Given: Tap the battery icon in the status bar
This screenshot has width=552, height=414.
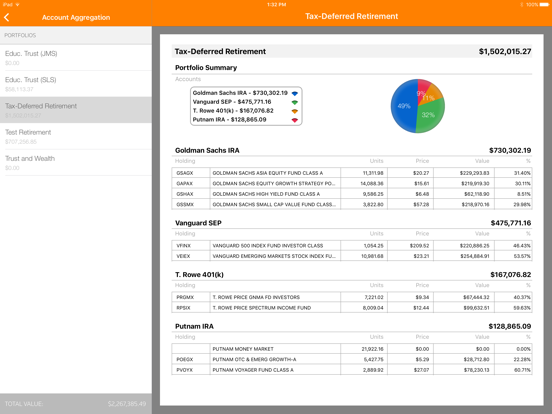Looking at the screenshot, I should tap(544, 5).
